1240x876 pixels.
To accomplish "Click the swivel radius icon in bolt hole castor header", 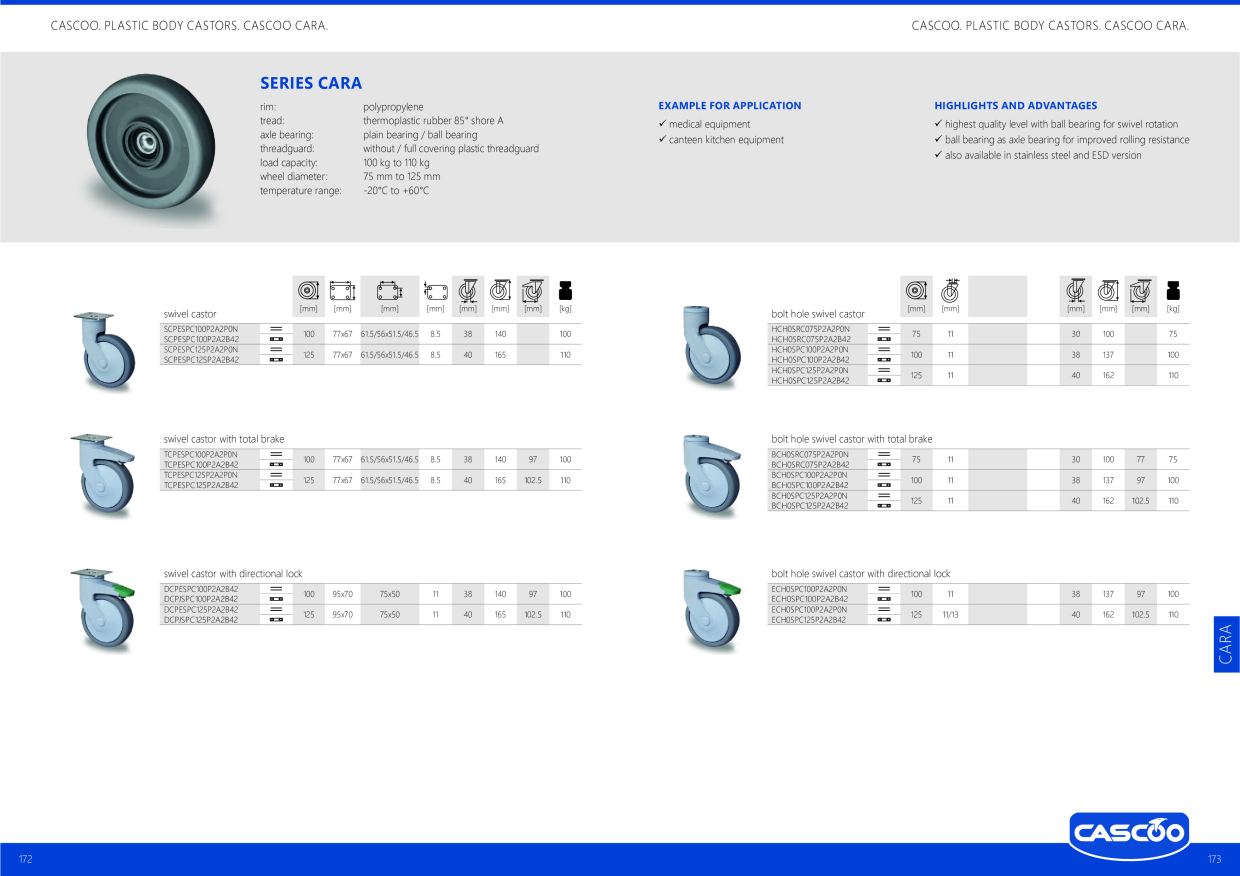I will [1141, 290].
